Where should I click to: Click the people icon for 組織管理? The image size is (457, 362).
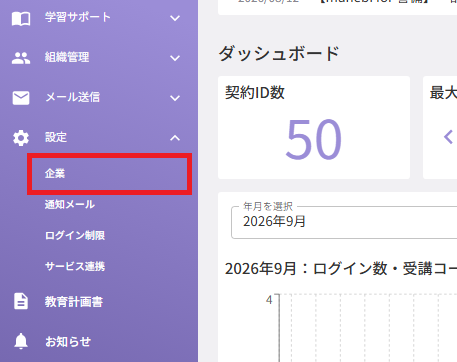[21, 58]
